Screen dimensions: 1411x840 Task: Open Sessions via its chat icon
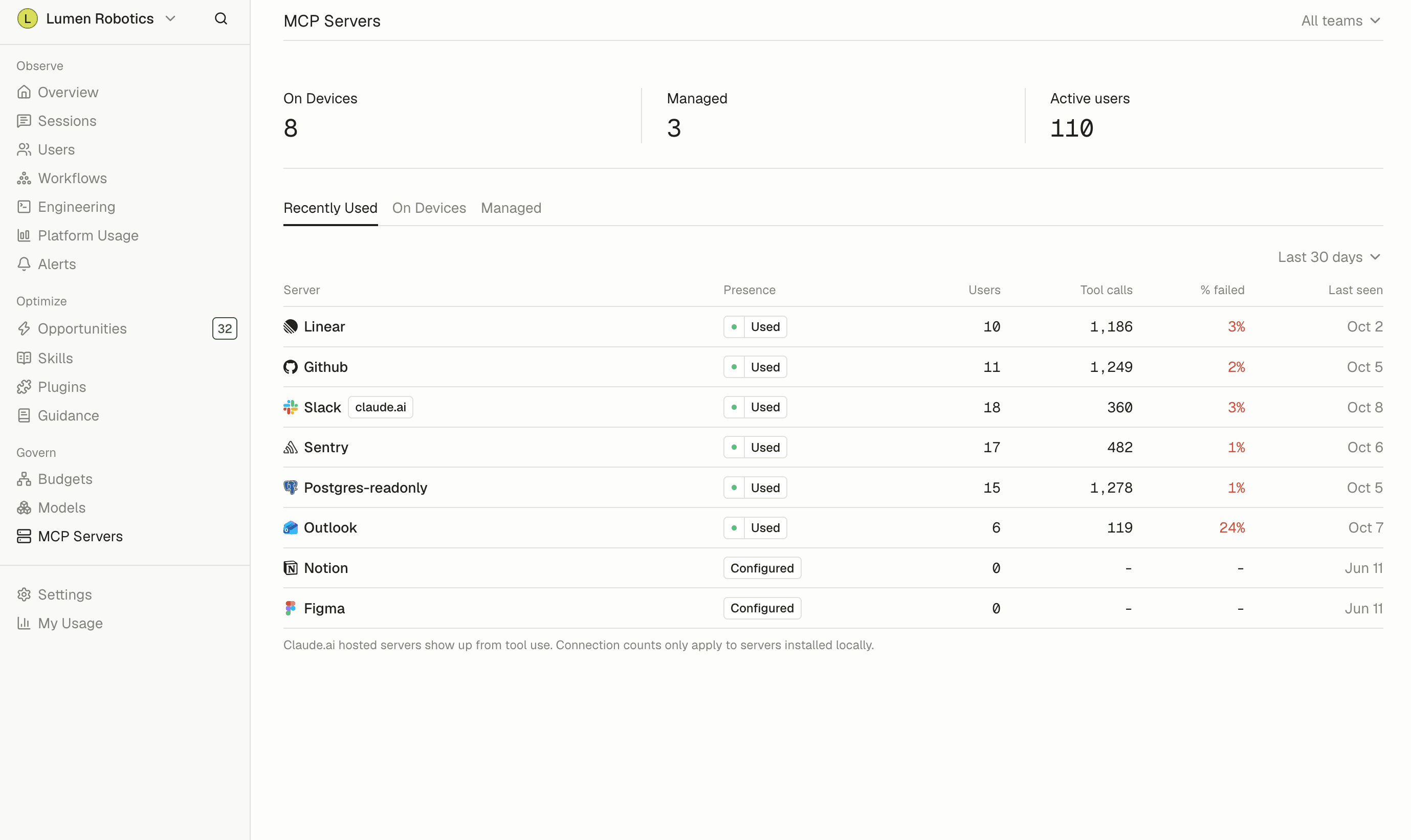pyautogui.click(x=24, y=121)
